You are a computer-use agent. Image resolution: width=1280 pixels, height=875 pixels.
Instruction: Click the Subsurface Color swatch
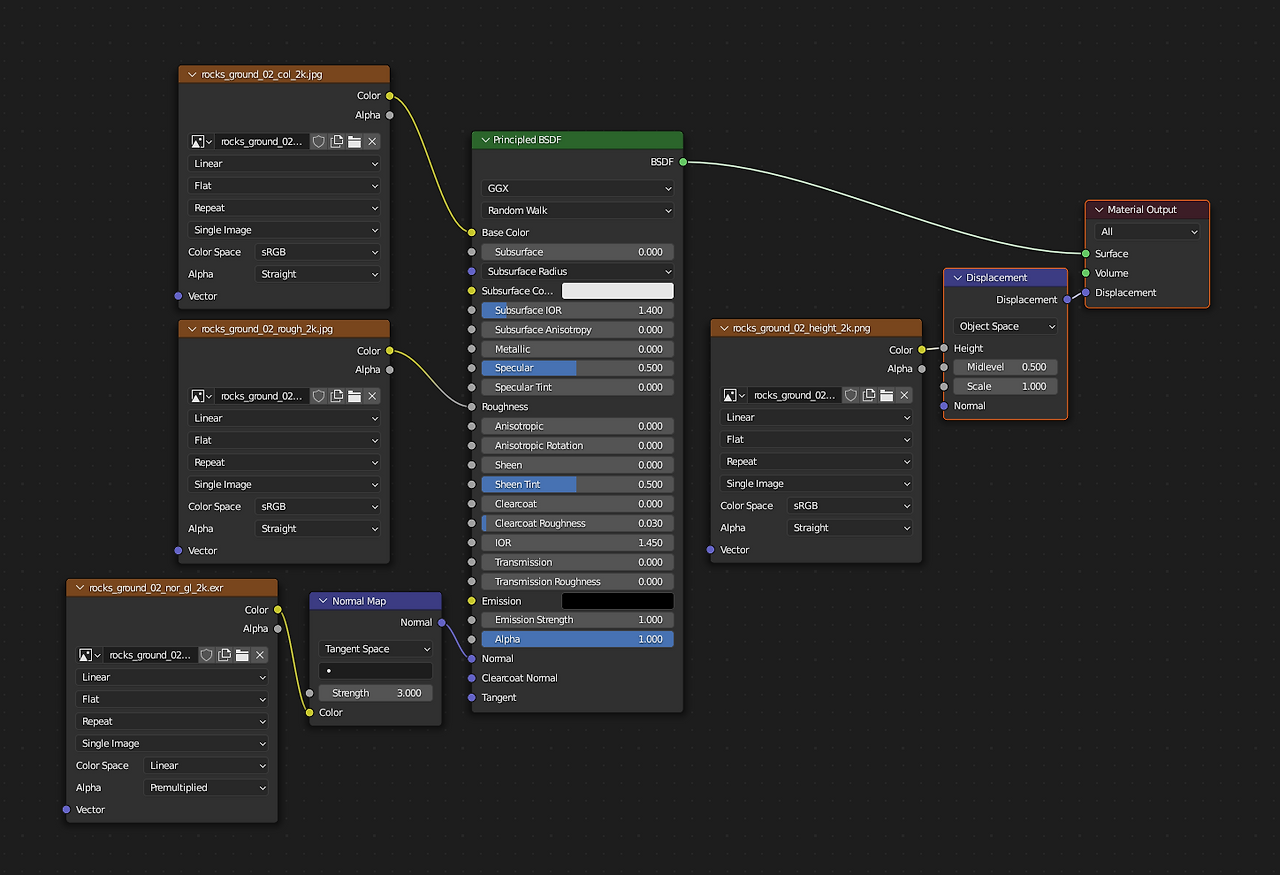(x=617, y=290)
